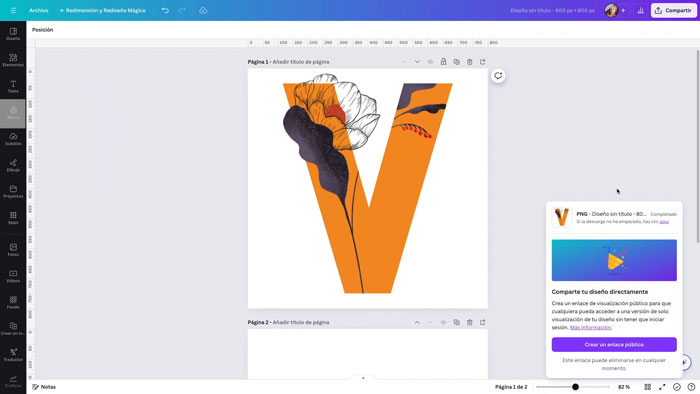Click Añadir título de página for Página 1
Viewport: 700px width, 394px height.
point(301,62)
